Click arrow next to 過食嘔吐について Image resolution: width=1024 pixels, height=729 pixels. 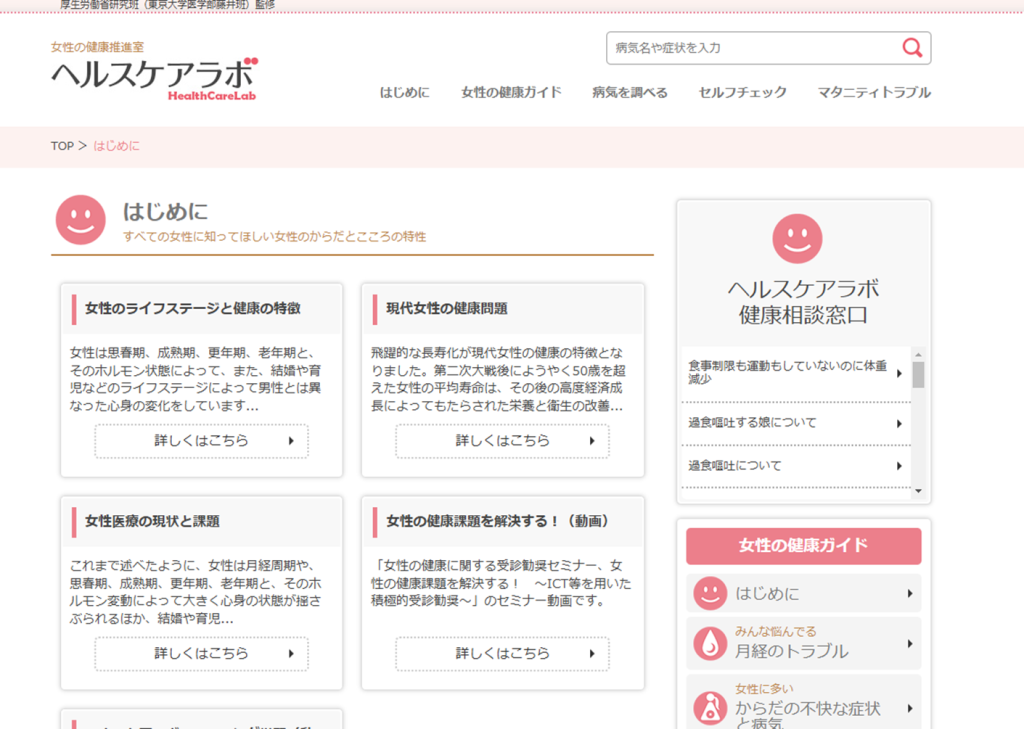899,466
